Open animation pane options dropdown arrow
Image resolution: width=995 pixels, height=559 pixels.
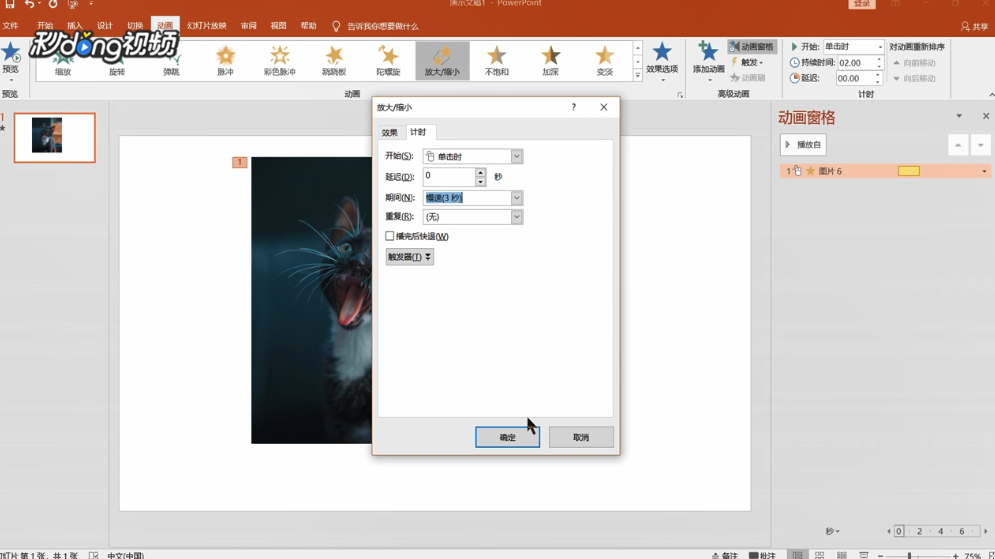(959, 116)
